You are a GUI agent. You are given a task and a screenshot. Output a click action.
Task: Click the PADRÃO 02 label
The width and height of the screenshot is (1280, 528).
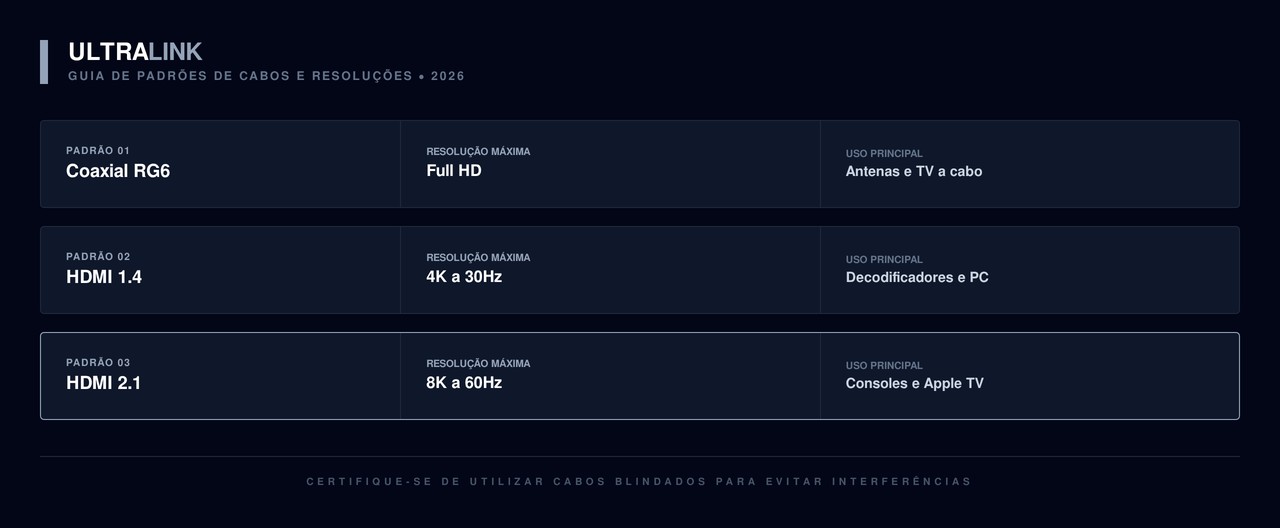(x=98, y=257)
